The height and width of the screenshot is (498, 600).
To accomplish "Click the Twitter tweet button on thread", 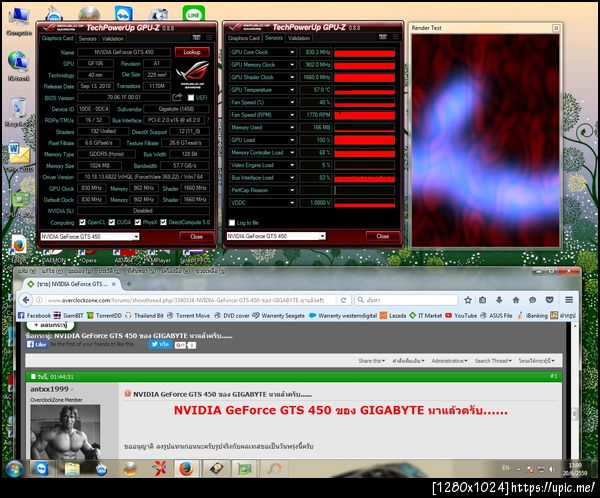I will coord(160,344).
